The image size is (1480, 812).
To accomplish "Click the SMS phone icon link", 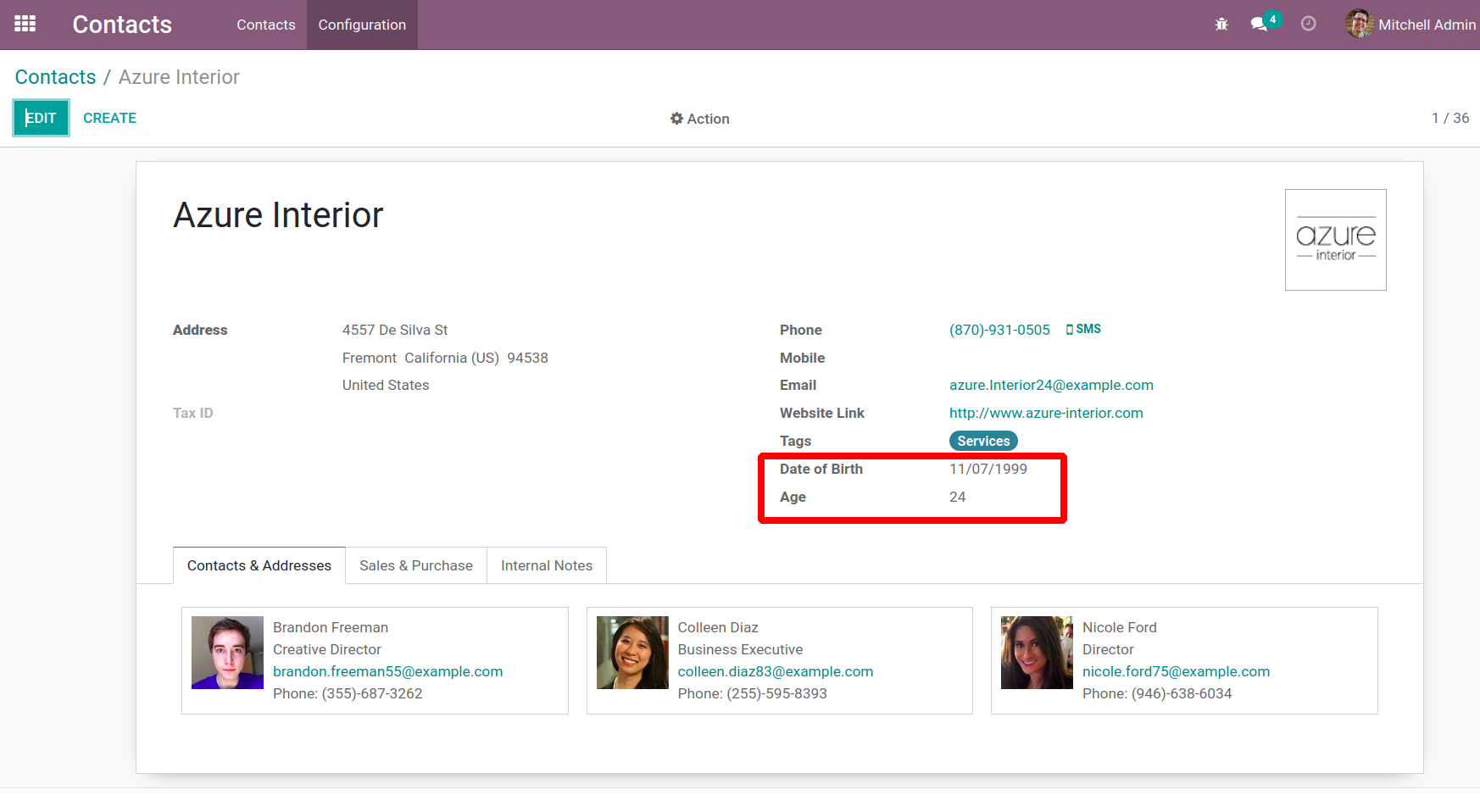I will (x=1083, y=329).
